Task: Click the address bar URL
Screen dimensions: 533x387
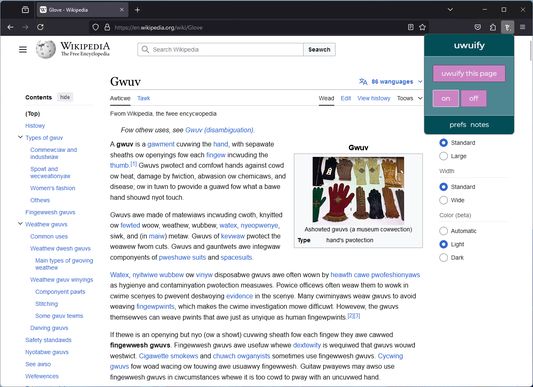Action: (x=158, y=28)
